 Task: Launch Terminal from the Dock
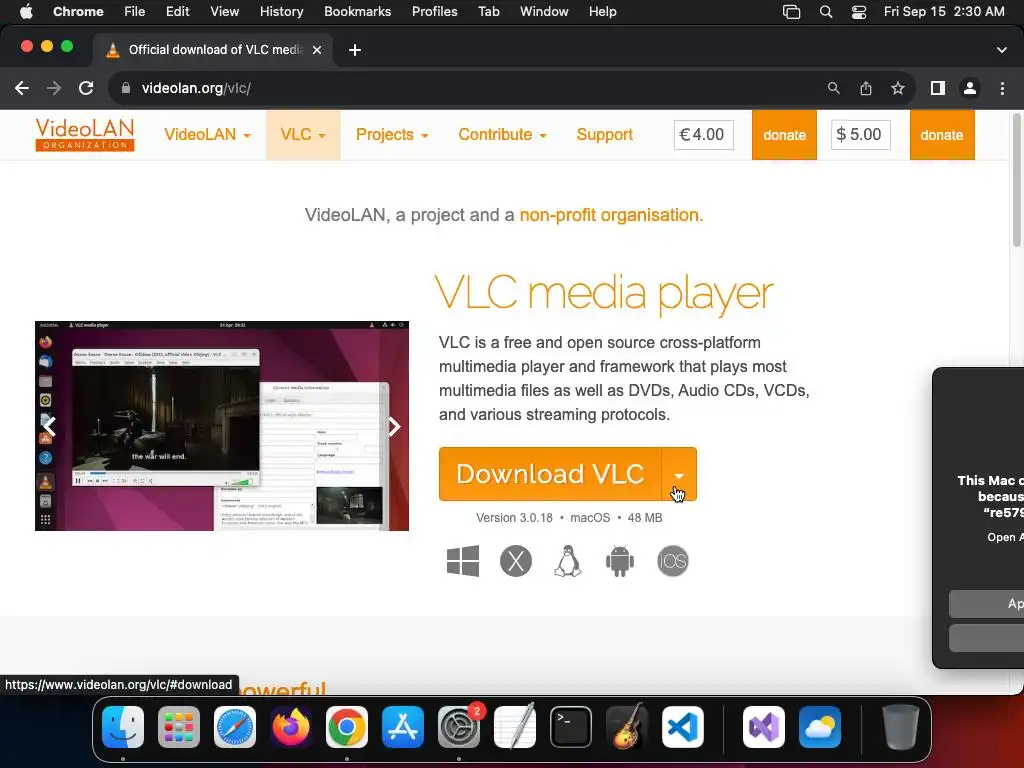(x=571, y=727)
